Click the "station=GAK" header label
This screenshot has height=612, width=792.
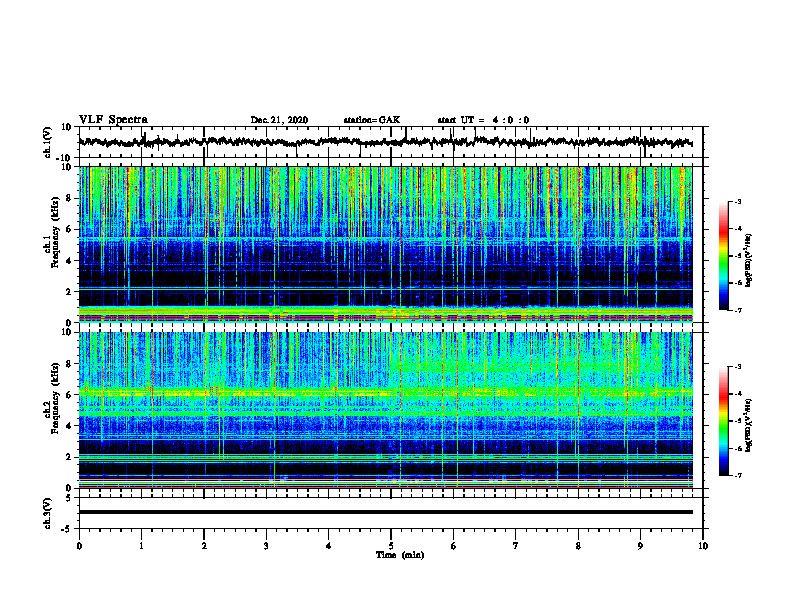(x=372, y=120)
